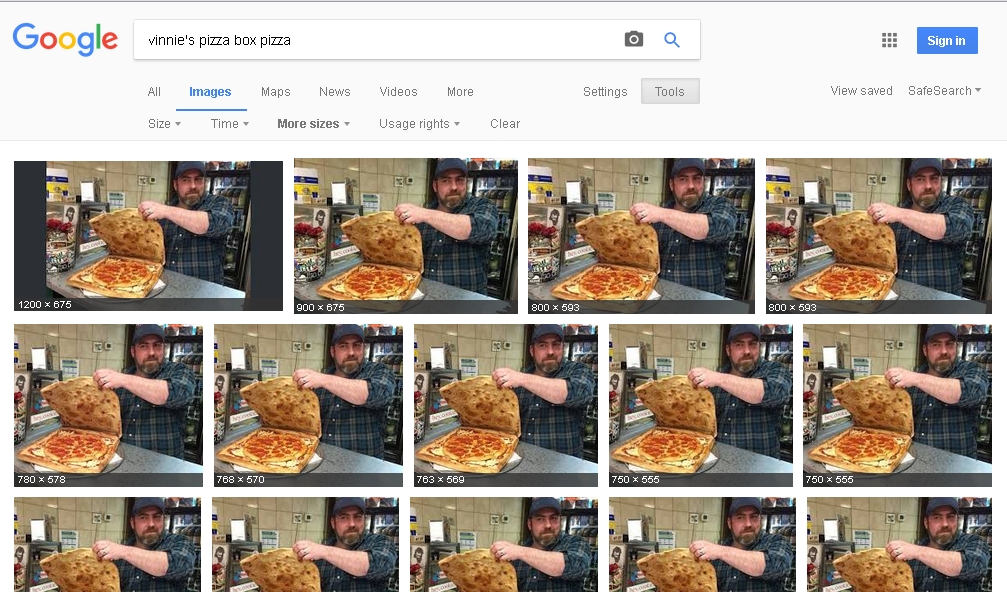Open the 763 × 569 image result

(x=506, y=405)
